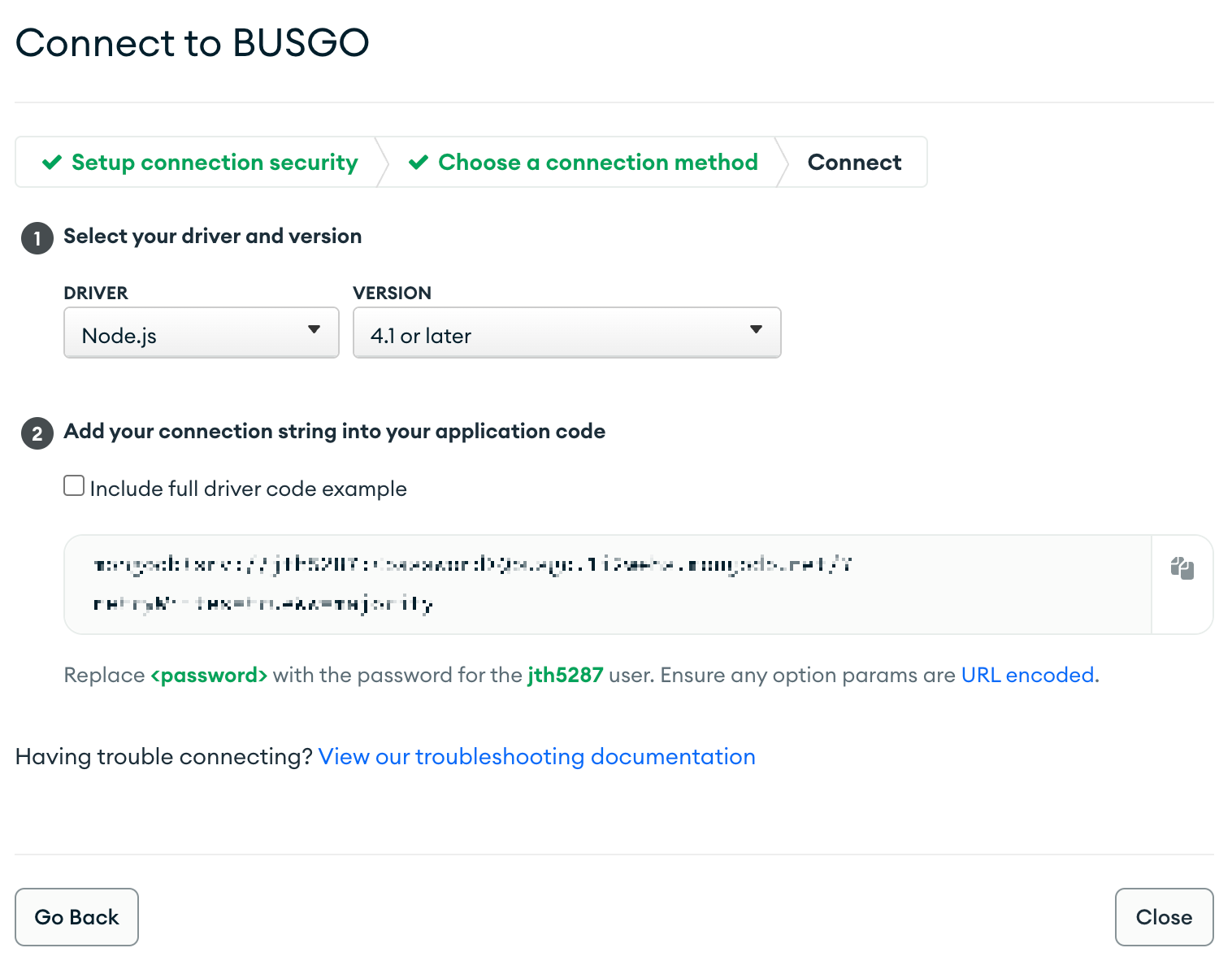
Task: Click the green checkmark beside Setup connection security
Action: point(52,163)
